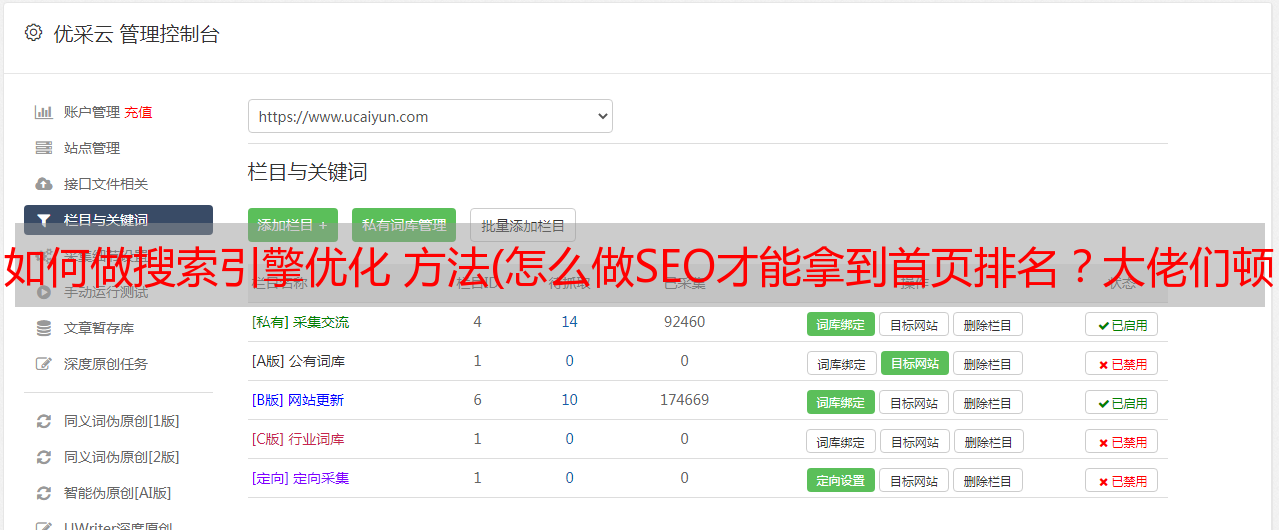Open 深度原创任务 in the sidebar
Viewport: 1279px width, 530px height.
(x=106, y=364)
